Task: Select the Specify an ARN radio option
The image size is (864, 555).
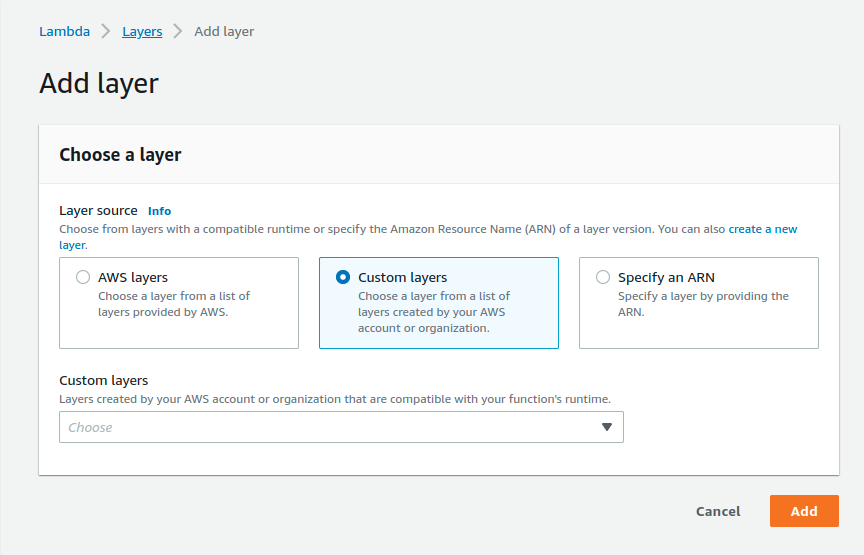Action: [603, 277]
